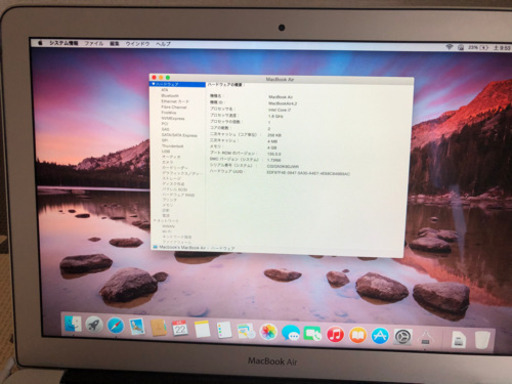Select オーディオ in the sidebar
The height and width of the screenshot is (384, 512).
point(171,157)
